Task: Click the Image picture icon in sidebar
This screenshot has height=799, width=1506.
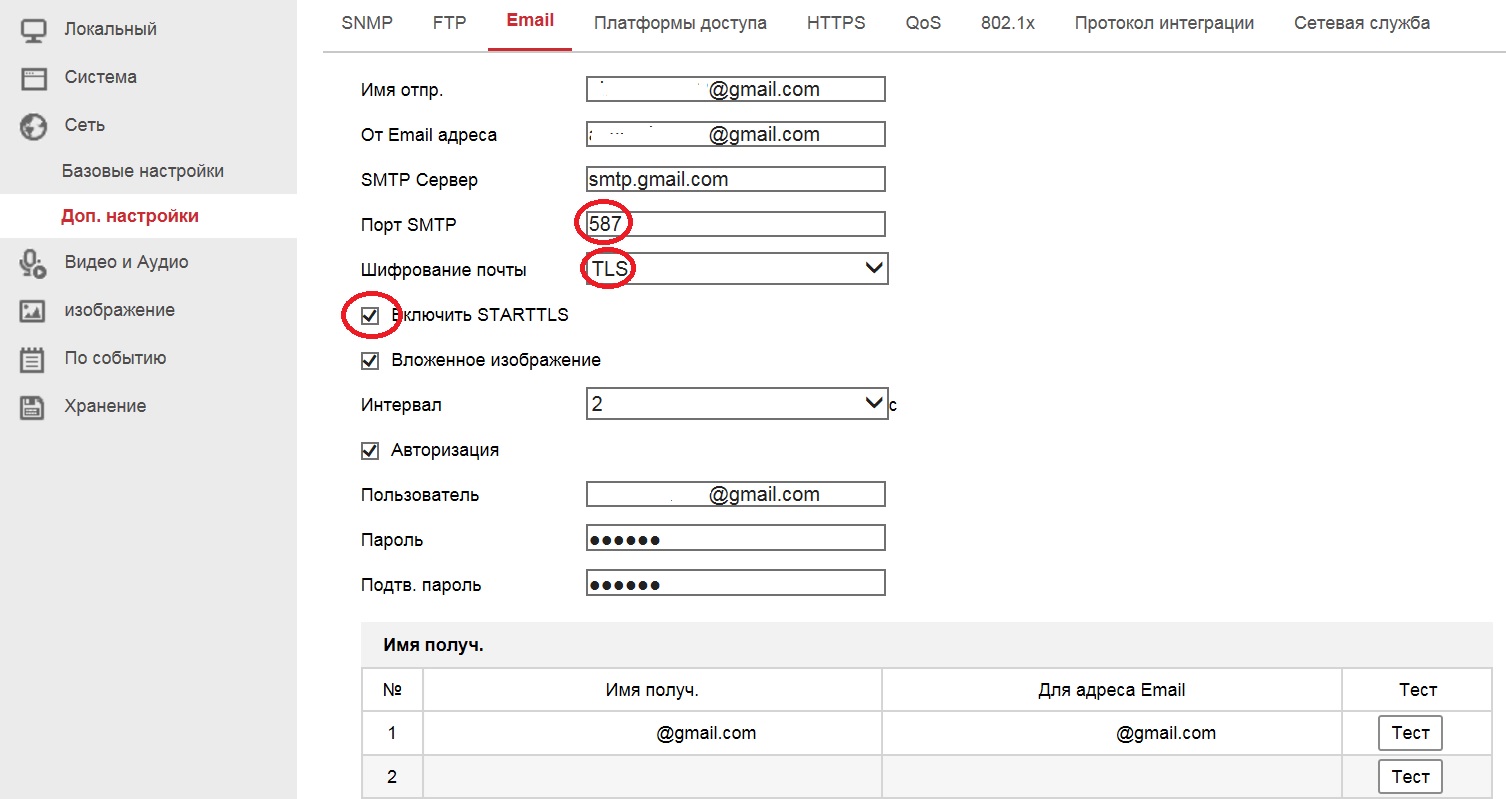Action: [x=34, y=311]
